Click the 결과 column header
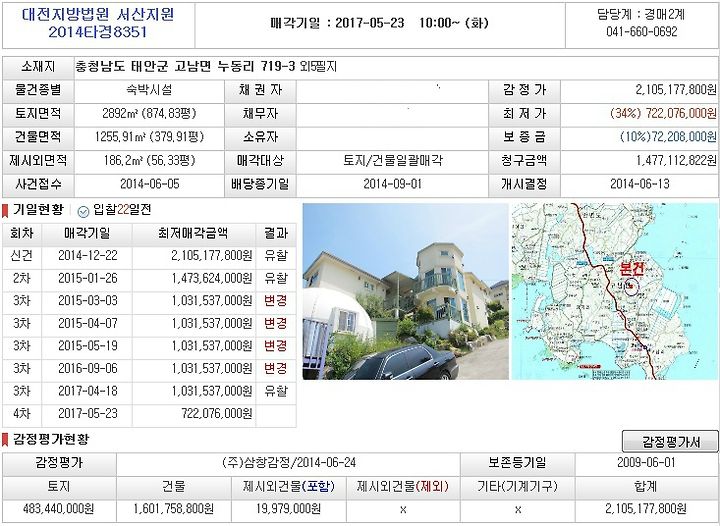 276,233
